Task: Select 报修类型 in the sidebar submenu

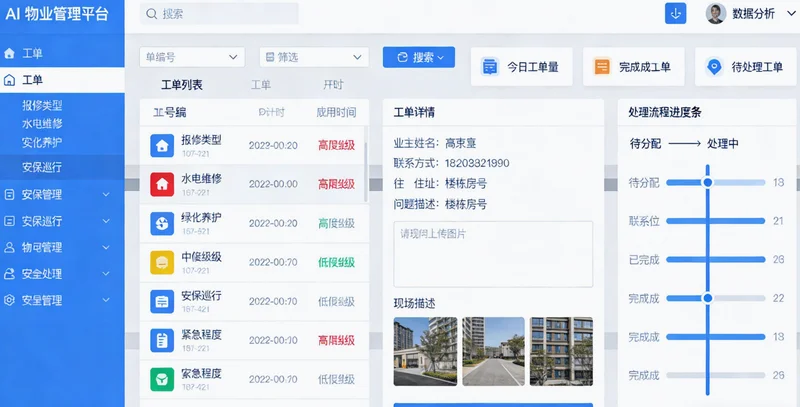Action: click(x=42, y=106)
